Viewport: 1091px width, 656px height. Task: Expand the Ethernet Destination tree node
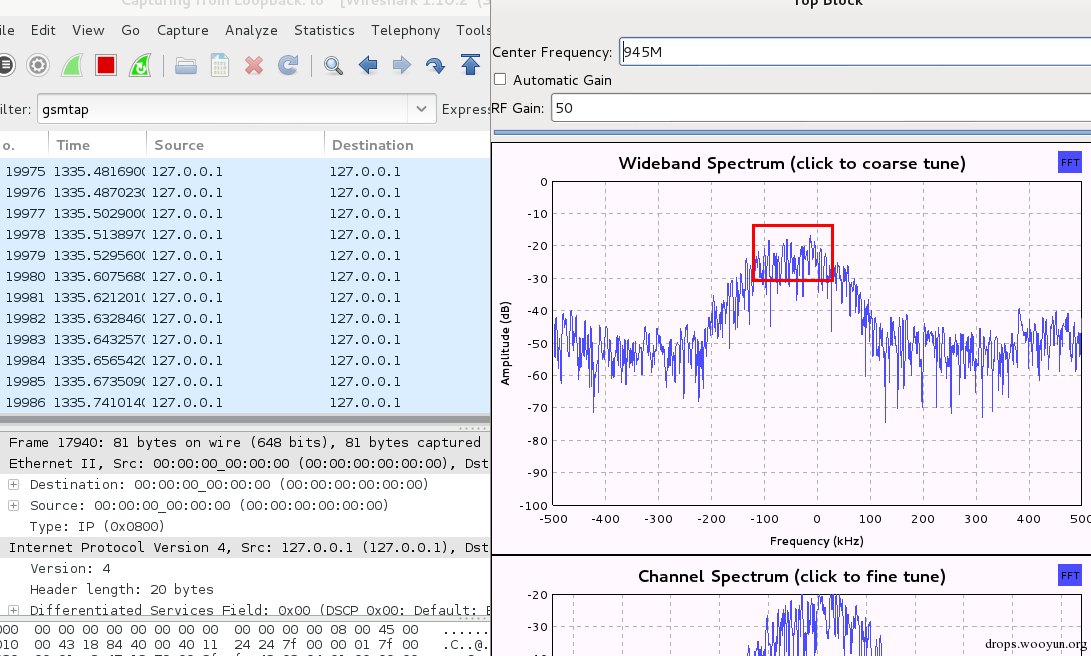pyautogui.click(x=14, y=485)
